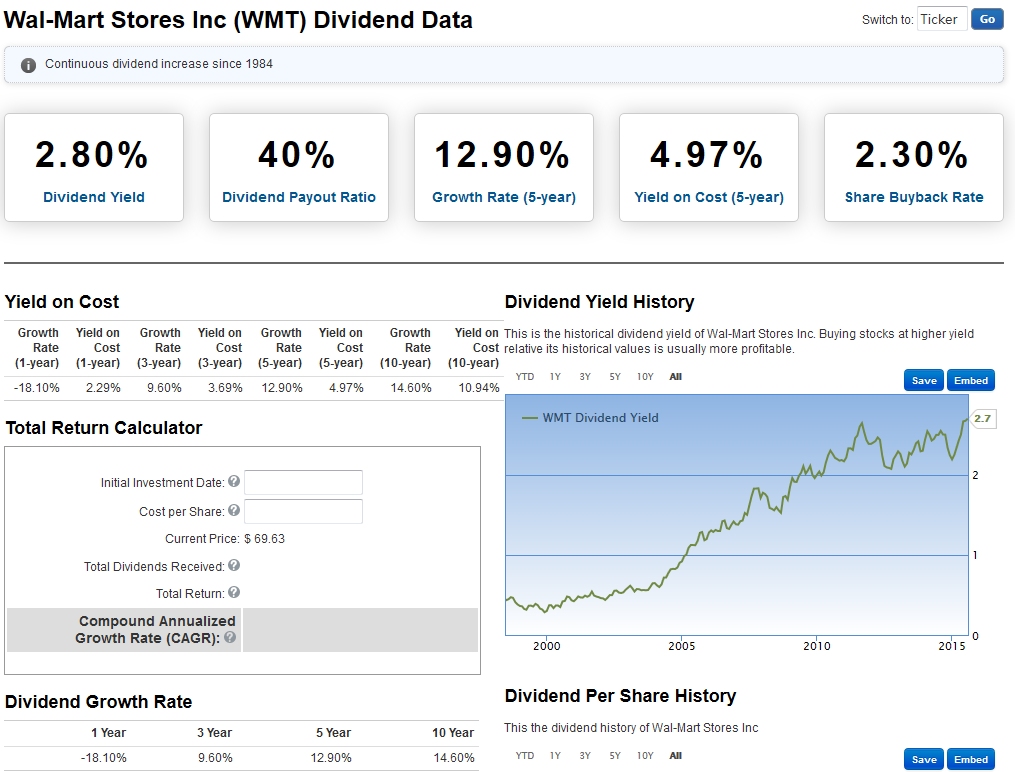Click the 40% payout ratio value

click(297, 155)
